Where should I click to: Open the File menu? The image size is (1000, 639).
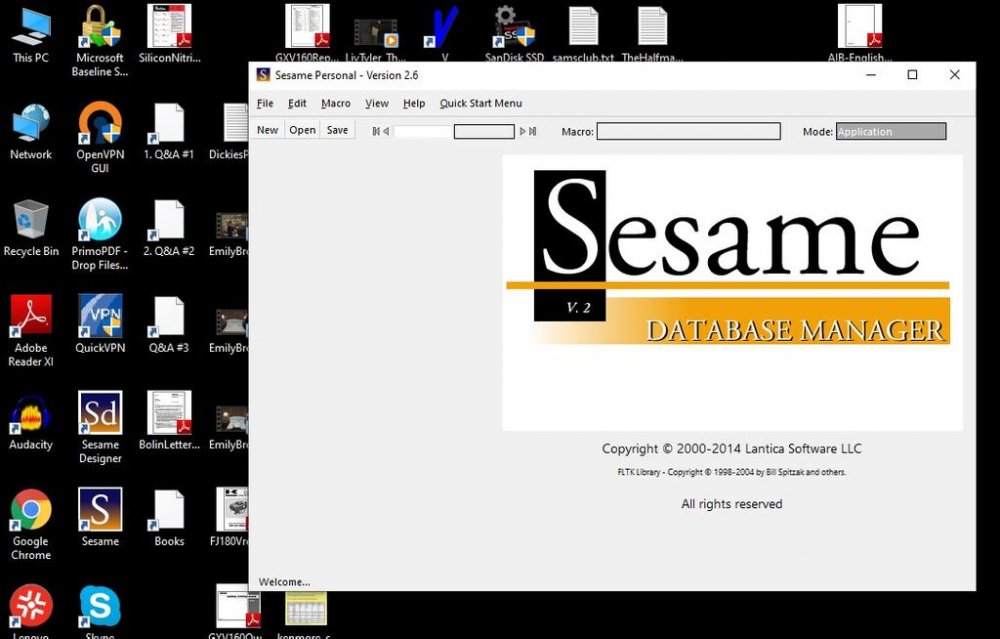pyautogui.click(x=264, y=103)
